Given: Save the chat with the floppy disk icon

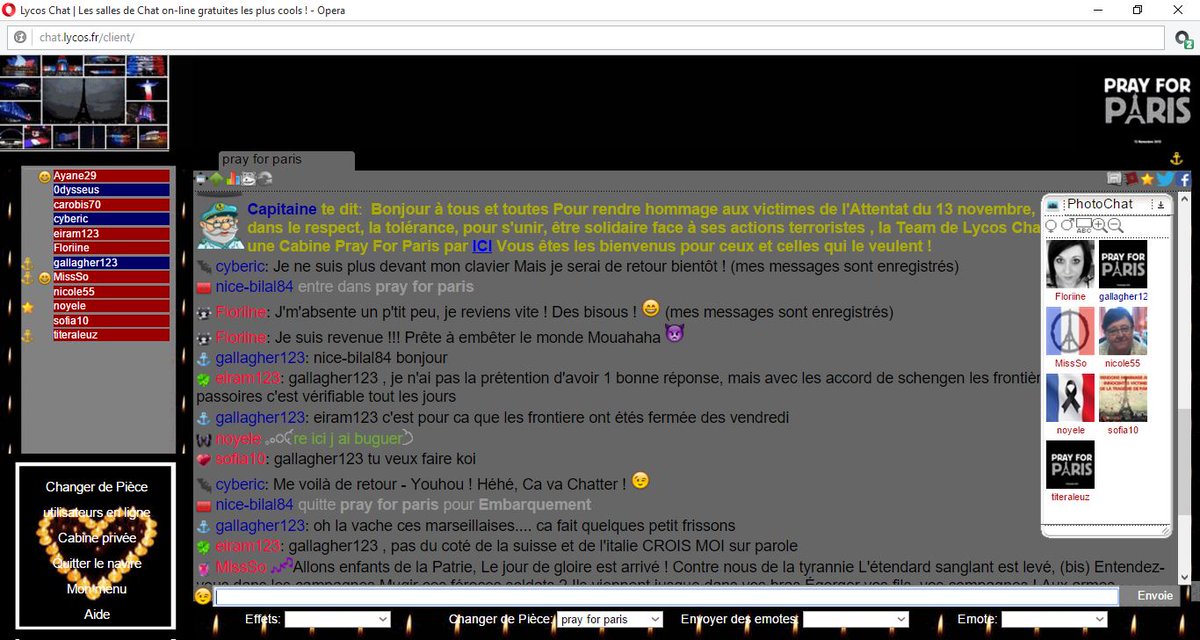Looking at the screenshot, I should pos(1114,177).
